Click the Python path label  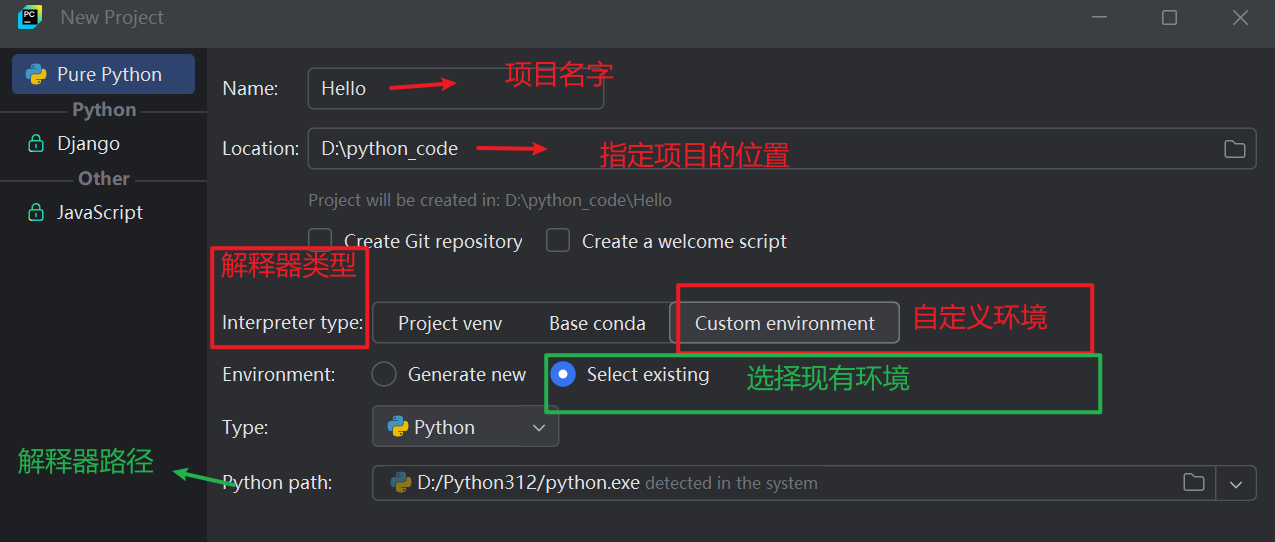277,482
